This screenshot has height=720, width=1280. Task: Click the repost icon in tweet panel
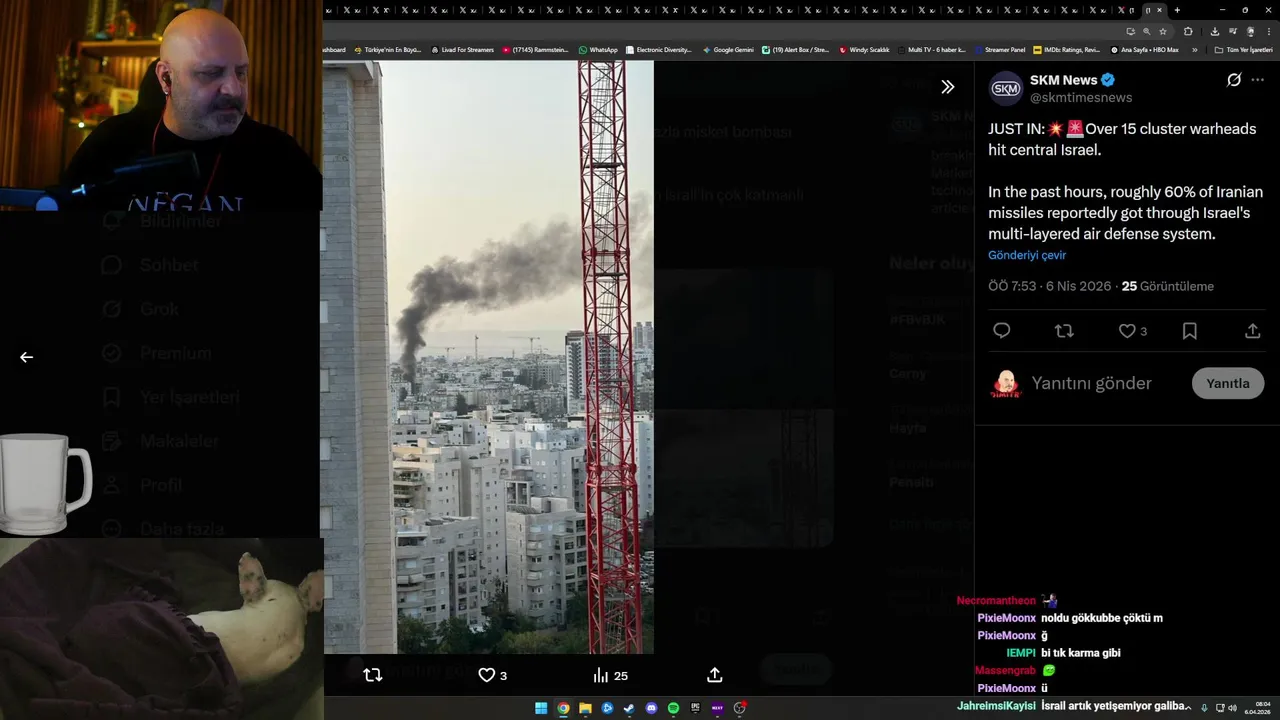[1064, 331]
